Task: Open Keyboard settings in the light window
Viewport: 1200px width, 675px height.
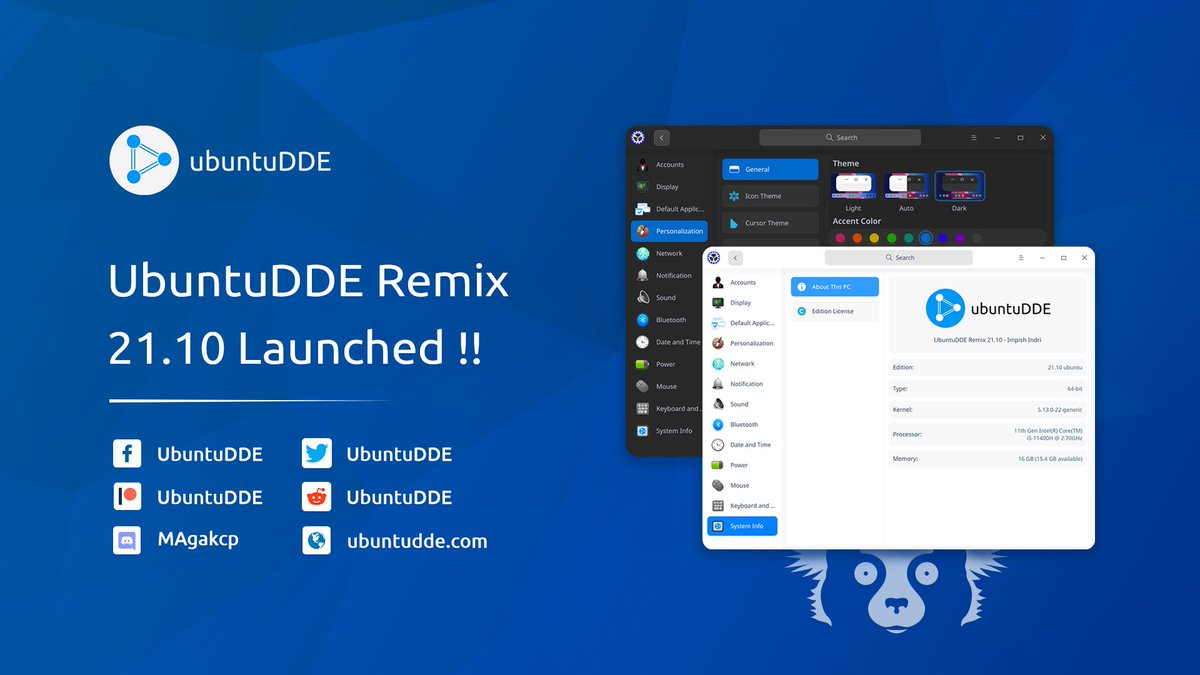Action: tap(742, 506)
